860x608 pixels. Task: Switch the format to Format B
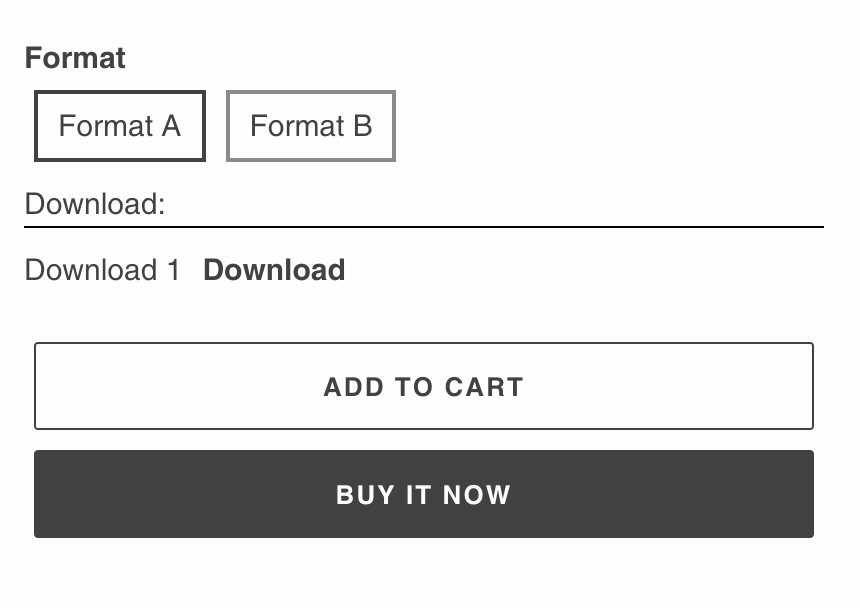pos(311,126)
